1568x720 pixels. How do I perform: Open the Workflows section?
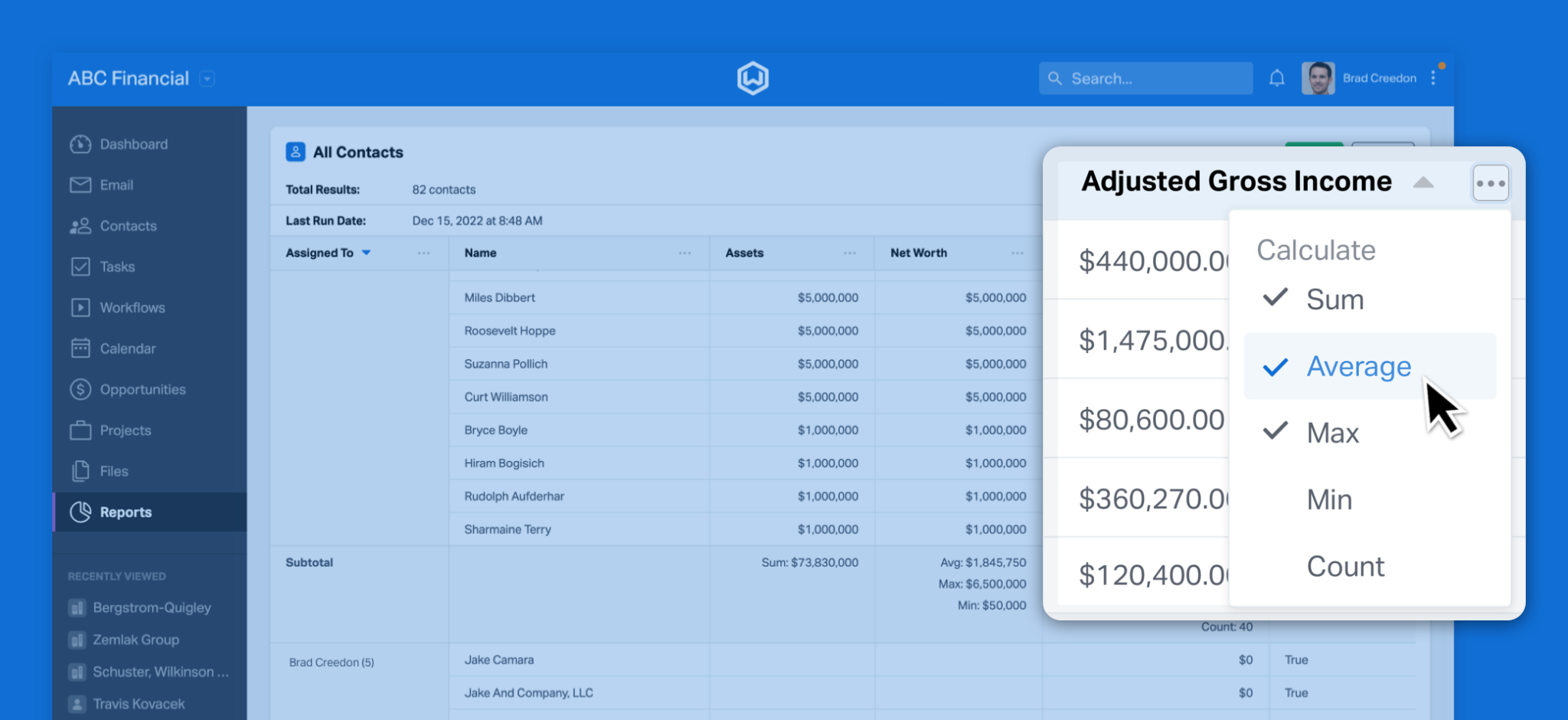(x=131, y=307)
